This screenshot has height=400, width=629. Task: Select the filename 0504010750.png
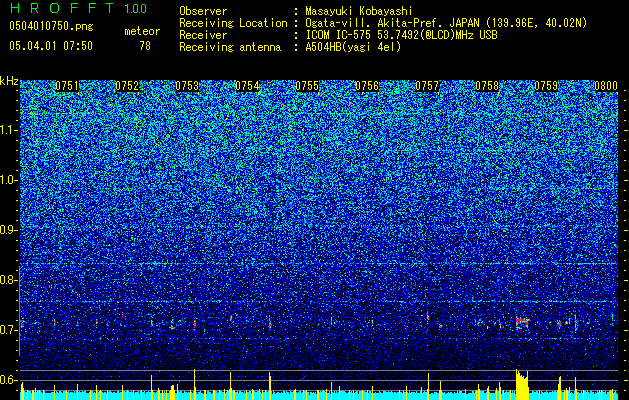51,27
